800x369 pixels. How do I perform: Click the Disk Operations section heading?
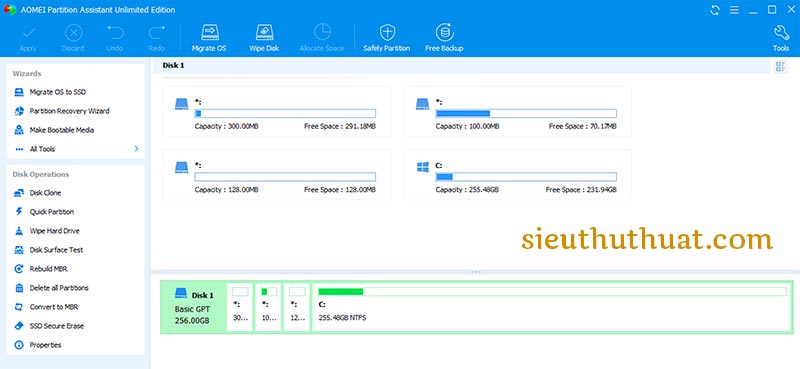click(x=41, y=174)
